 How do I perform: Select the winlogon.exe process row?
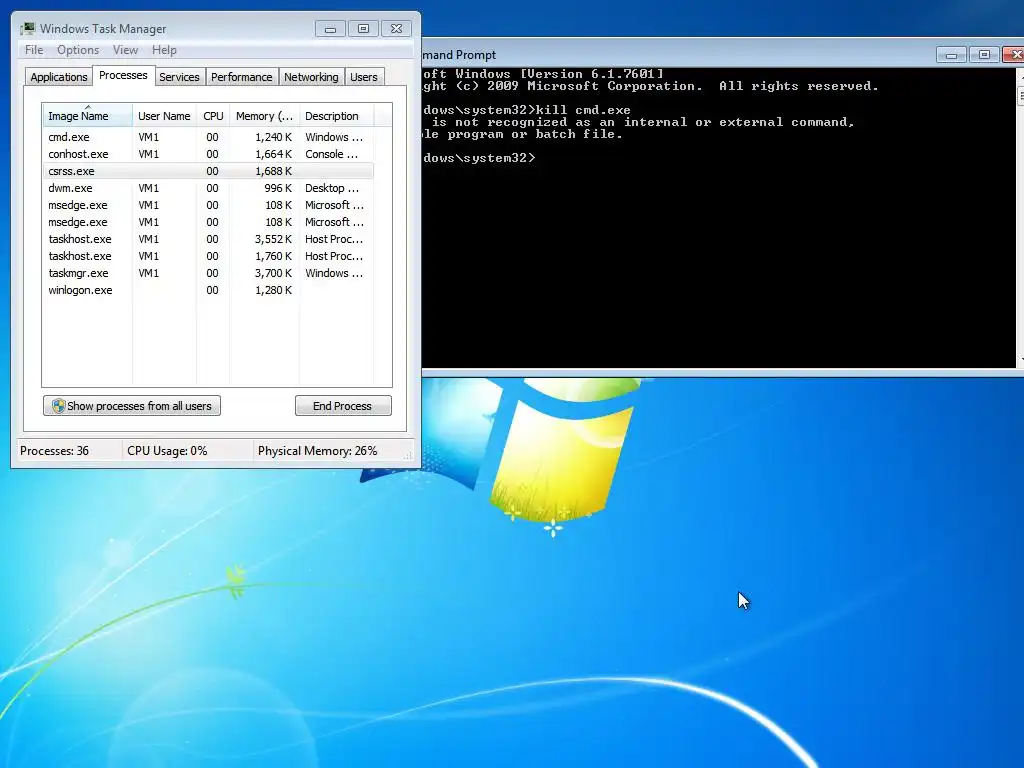click(x=208, y=290)
